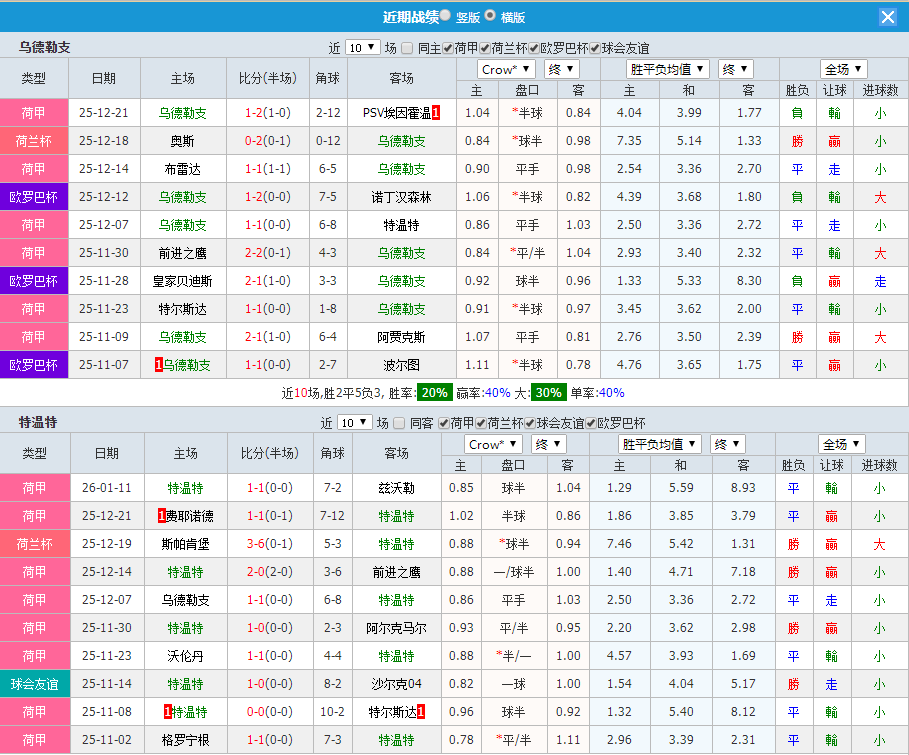
Task: Click the red "1" icon beside 乌德勒支 on 25-11-07
Action: pos(158,365)
